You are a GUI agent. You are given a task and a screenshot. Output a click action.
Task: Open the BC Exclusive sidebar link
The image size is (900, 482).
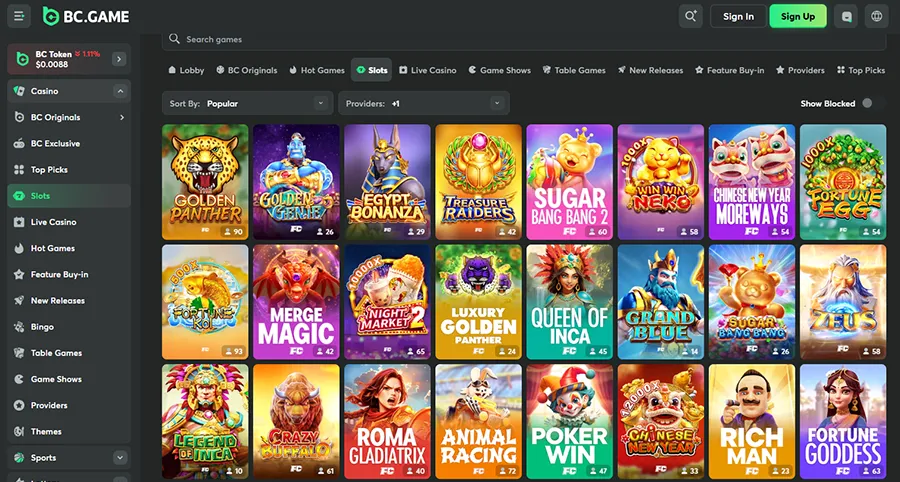(69, 143)
